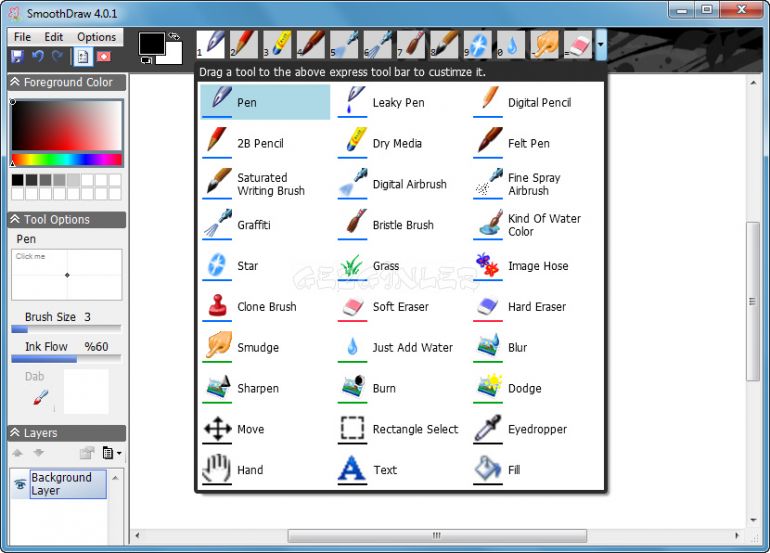The height and width of the screenshot is (553, 770).
Task: Open the Edit menu
Action: tap(54, 37)
